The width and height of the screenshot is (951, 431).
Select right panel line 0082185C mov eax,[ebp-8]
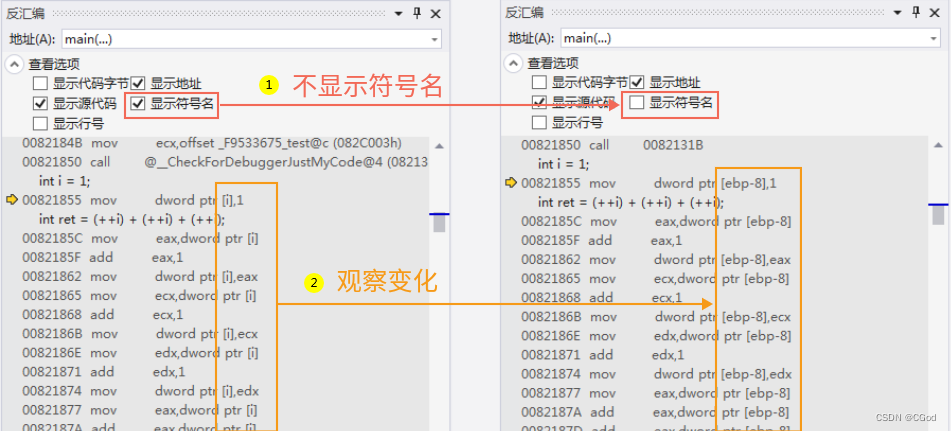[x=656, y=221]
